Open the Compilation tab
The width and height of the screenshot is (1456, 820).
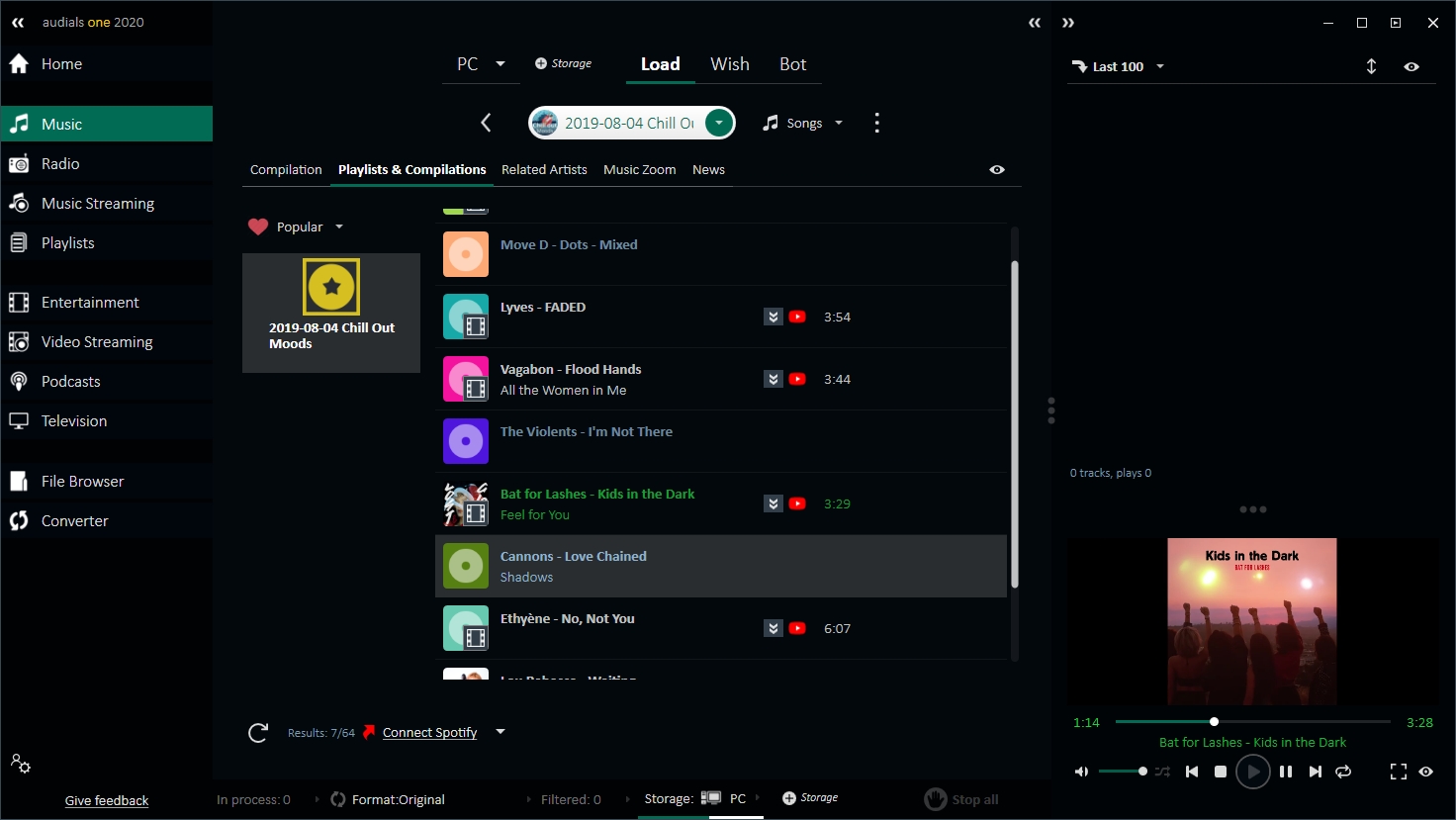(286, 170)
